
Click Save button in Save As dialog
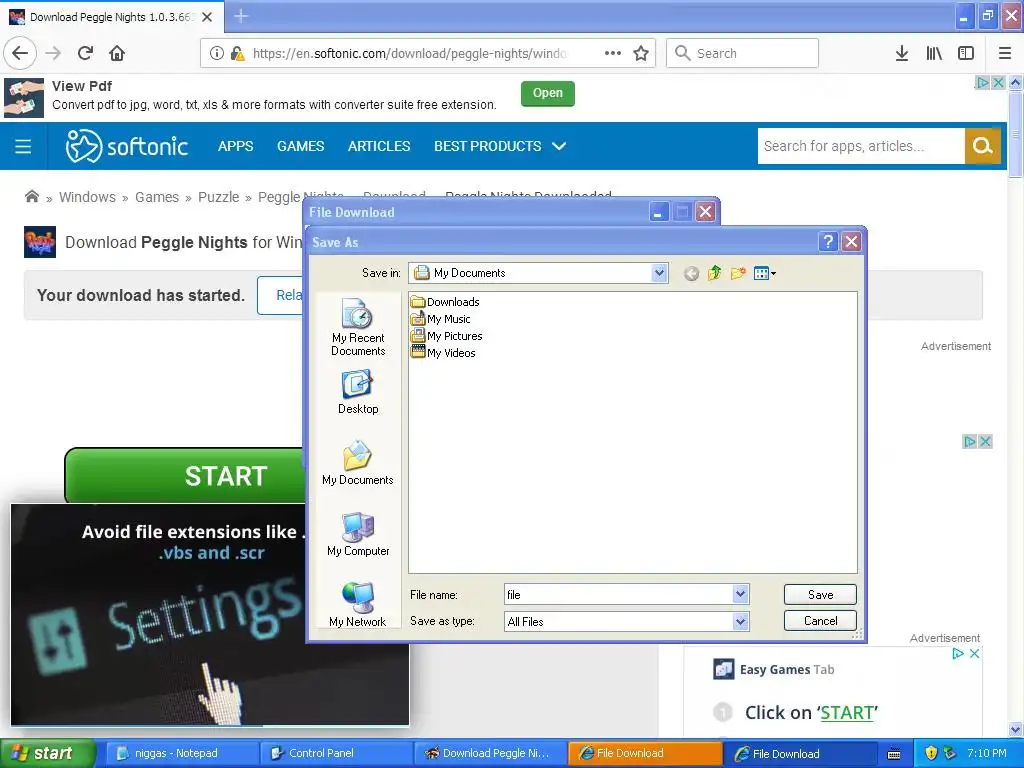tap(820, 594)
